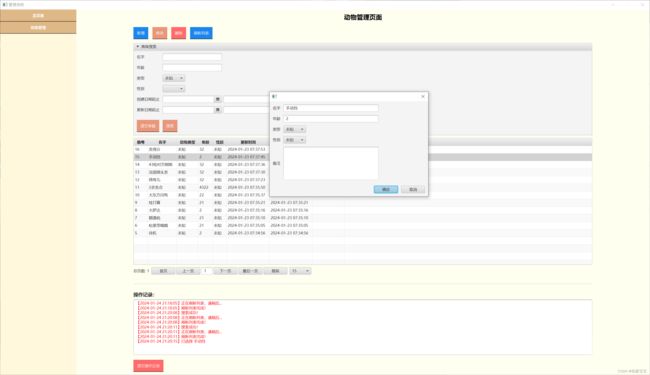Sort by the Age column header

point(205,142)
